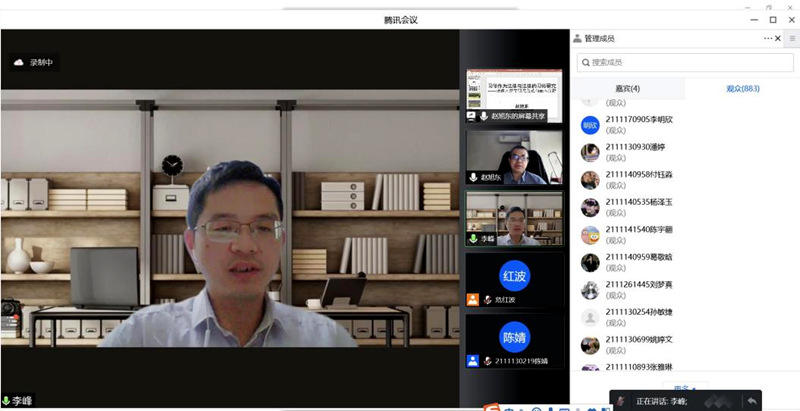Switch to the 观众(883) tab
The width and height of the screenshot is (800, 411).
click(x=742, y=88)
